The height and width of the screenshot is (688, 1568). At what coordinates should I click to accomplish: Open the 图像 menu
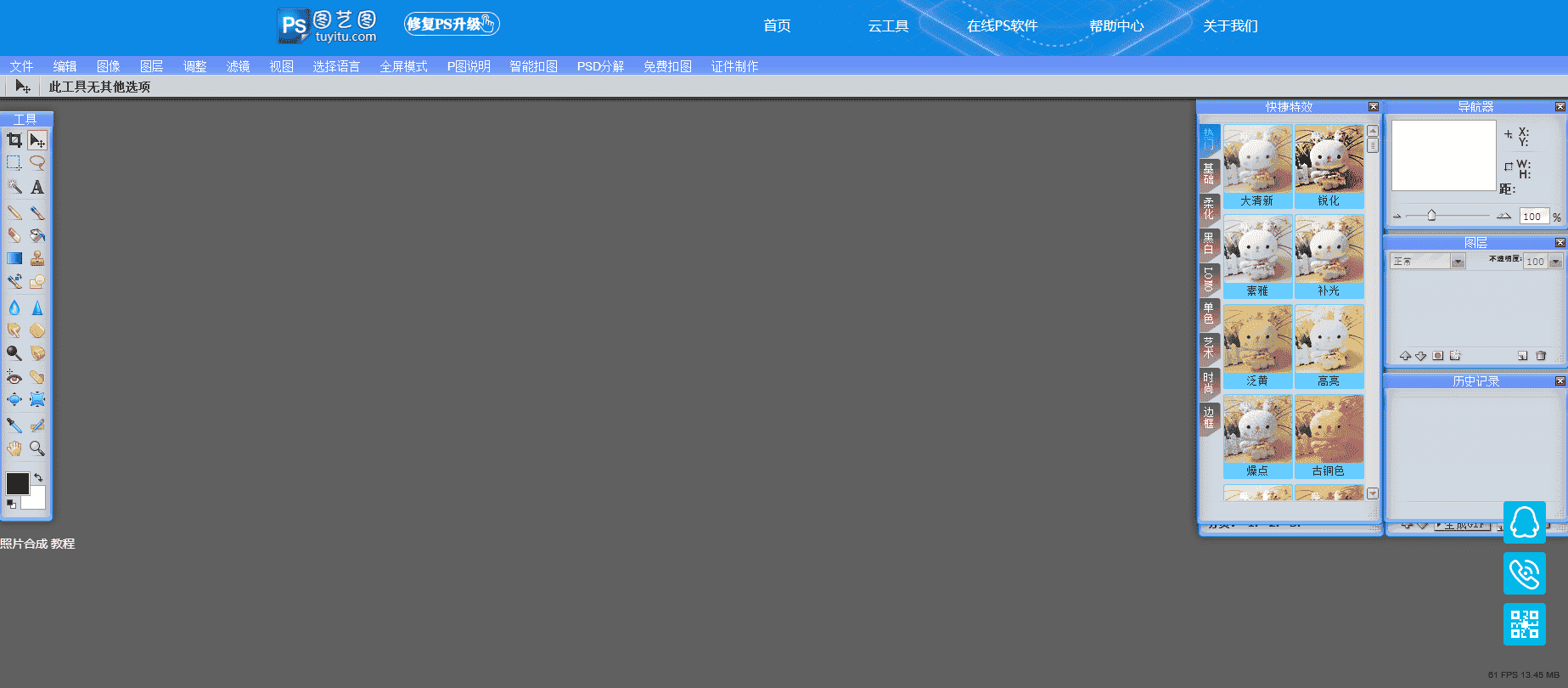(x=108, y=66)
